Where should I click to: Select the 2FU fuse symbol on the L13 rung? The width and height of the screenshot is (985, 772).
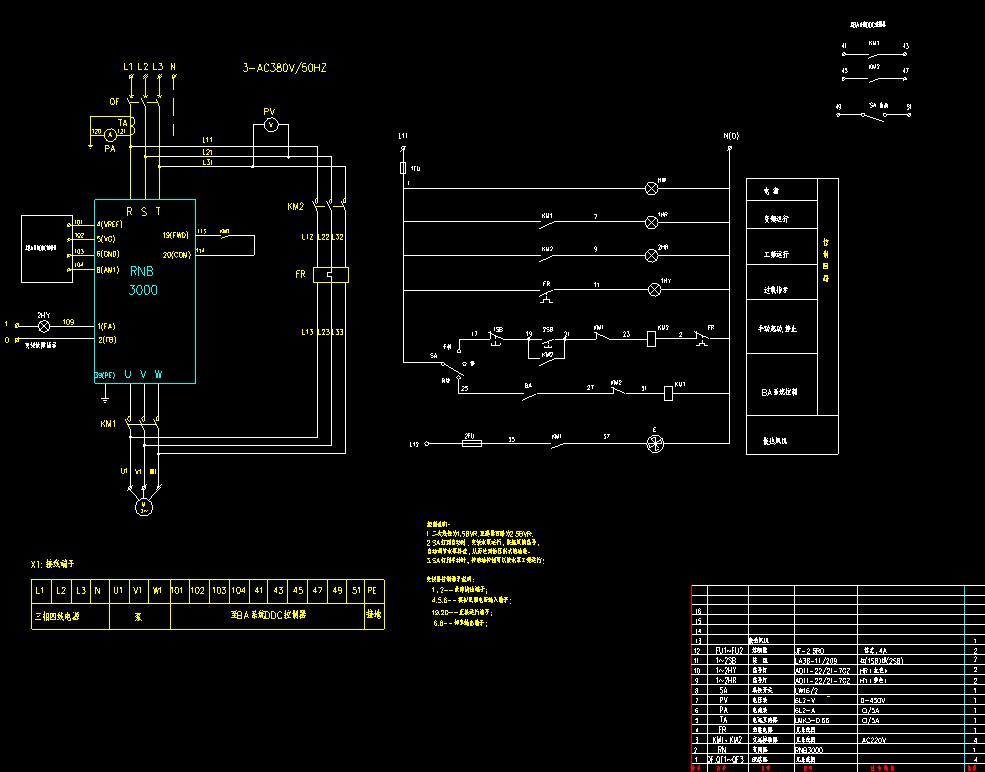[x=472, y=443]
